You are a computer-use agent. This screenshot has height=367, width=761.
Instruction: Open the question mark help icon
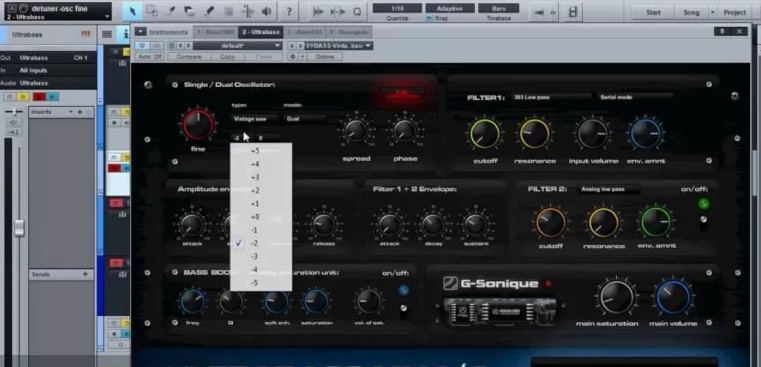289,12
